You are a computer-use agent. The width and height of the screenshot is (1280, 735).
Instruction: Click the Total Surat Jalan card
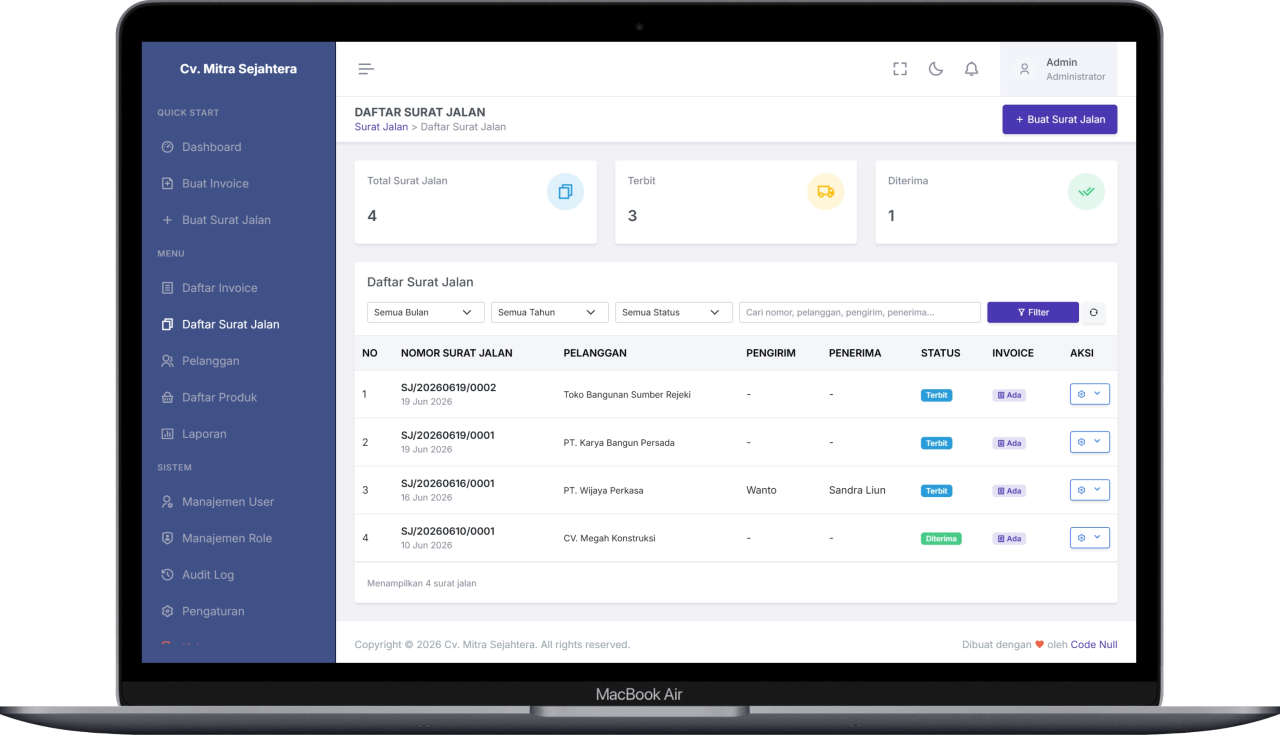click(475, 202)
